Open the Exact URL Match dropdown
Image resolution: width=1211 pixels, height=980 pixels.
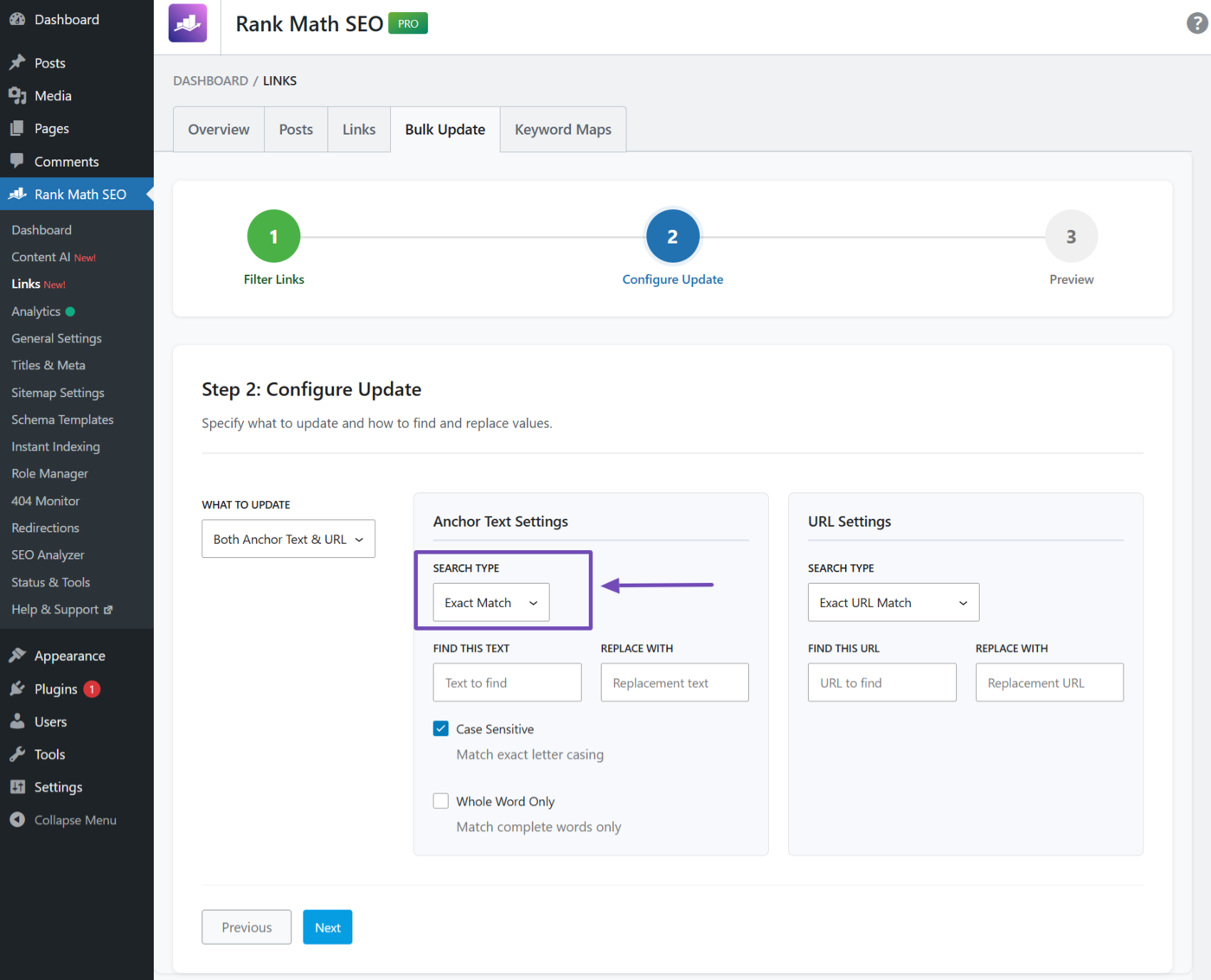pyautogui.click(x=893, y=603)
